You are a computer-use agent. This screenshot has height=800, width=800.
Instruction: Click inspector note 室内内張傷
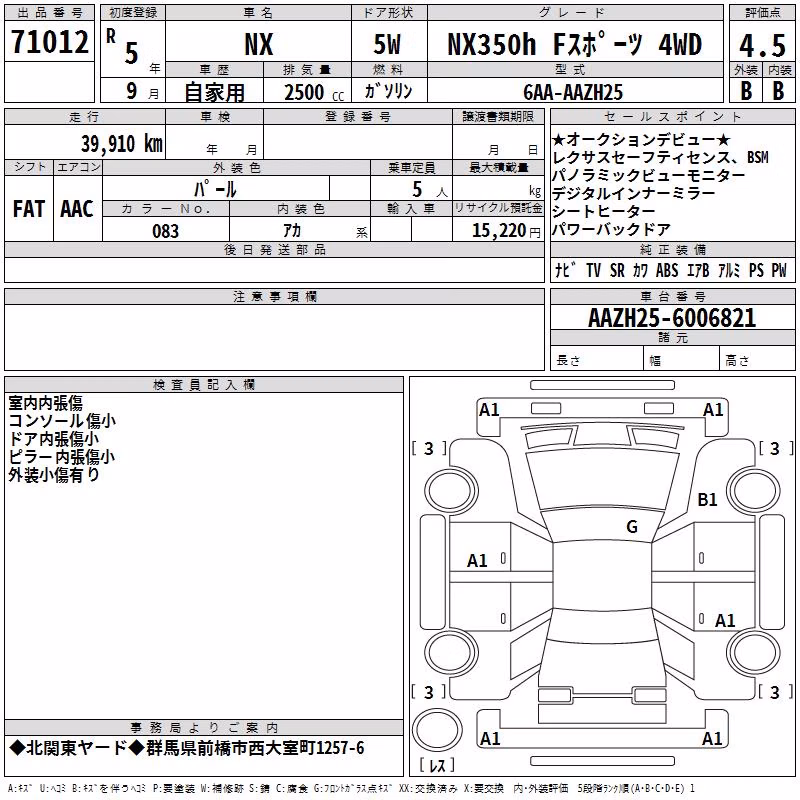coord(45,403)
